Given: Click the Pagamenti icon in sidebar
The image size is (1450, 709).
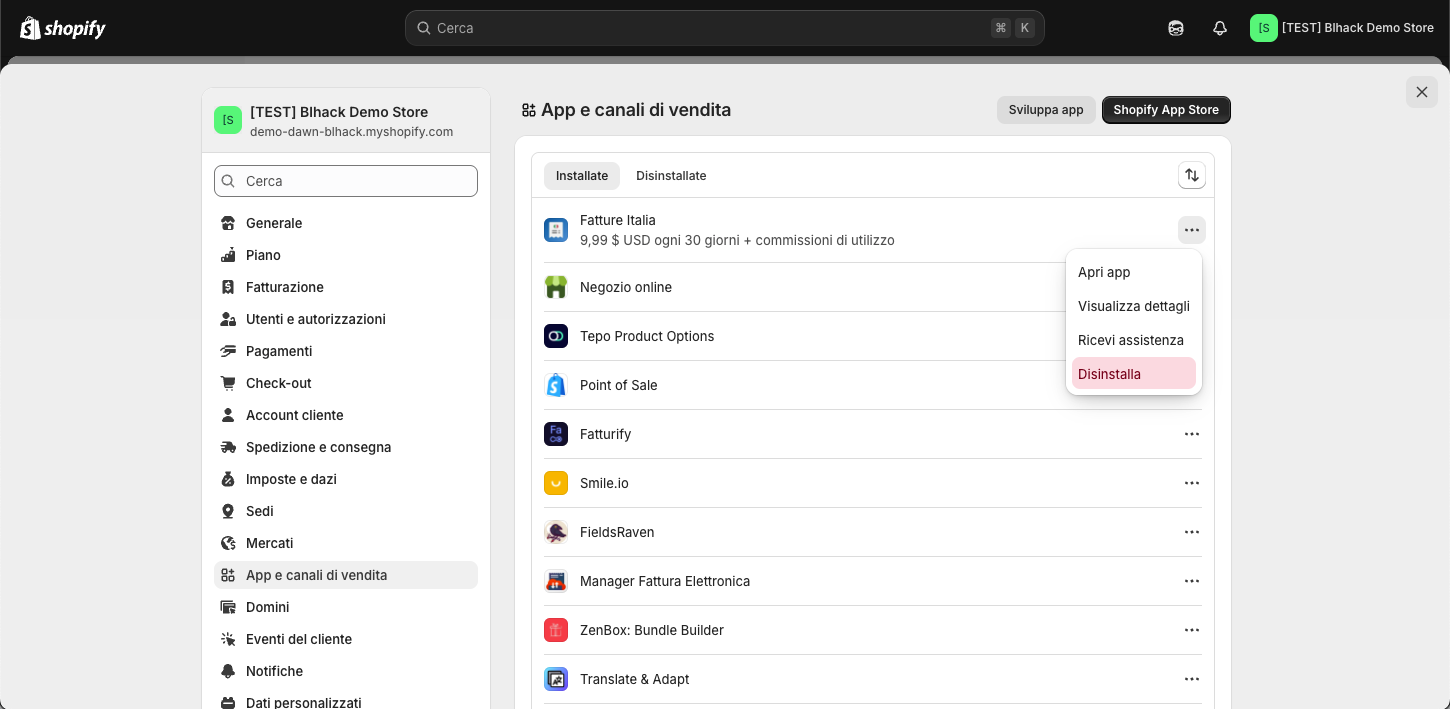Looking at the screenshot, I should pos(228,351).
